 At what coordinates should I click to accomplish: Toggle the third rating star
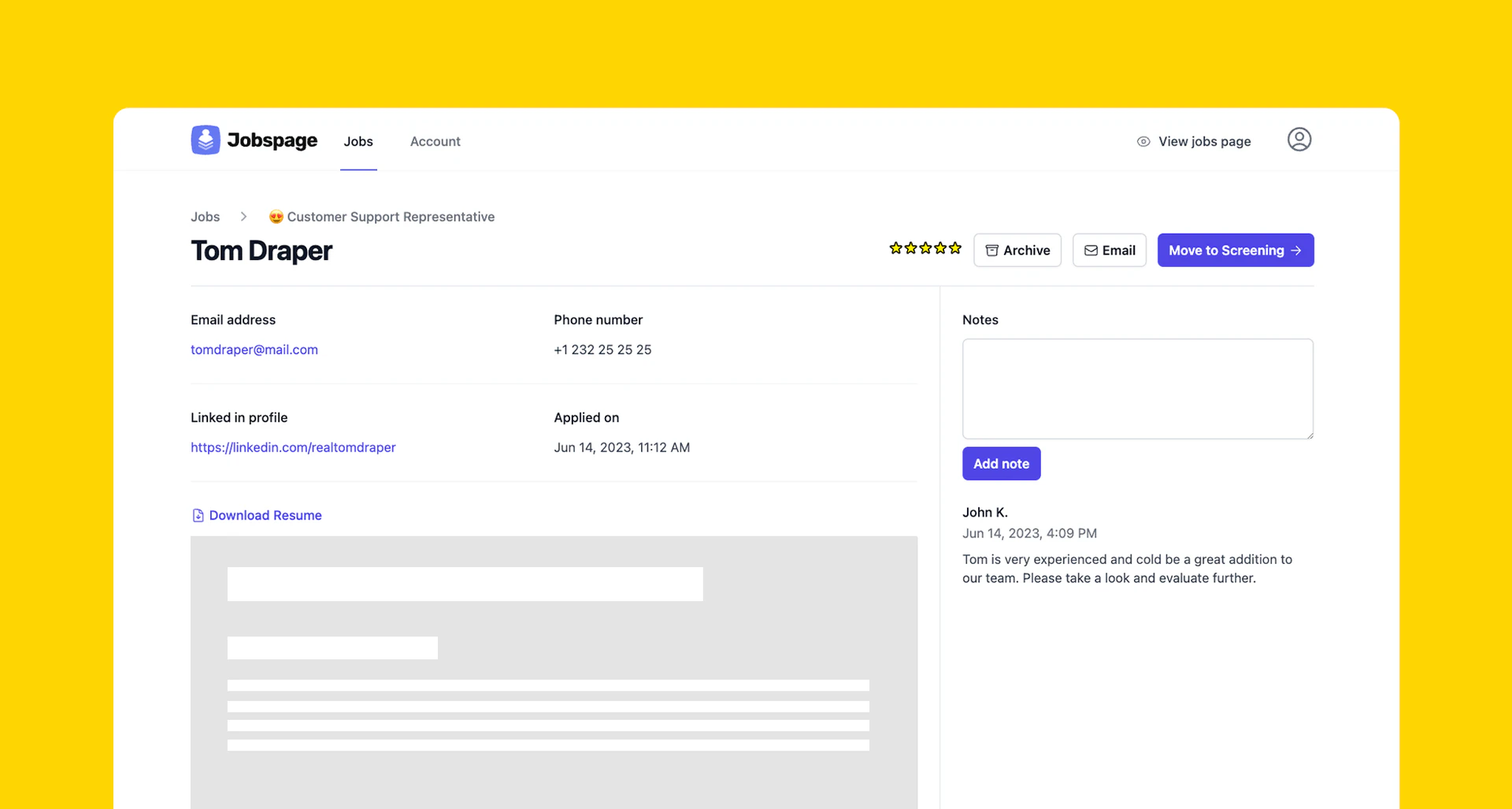pos(925,247)
